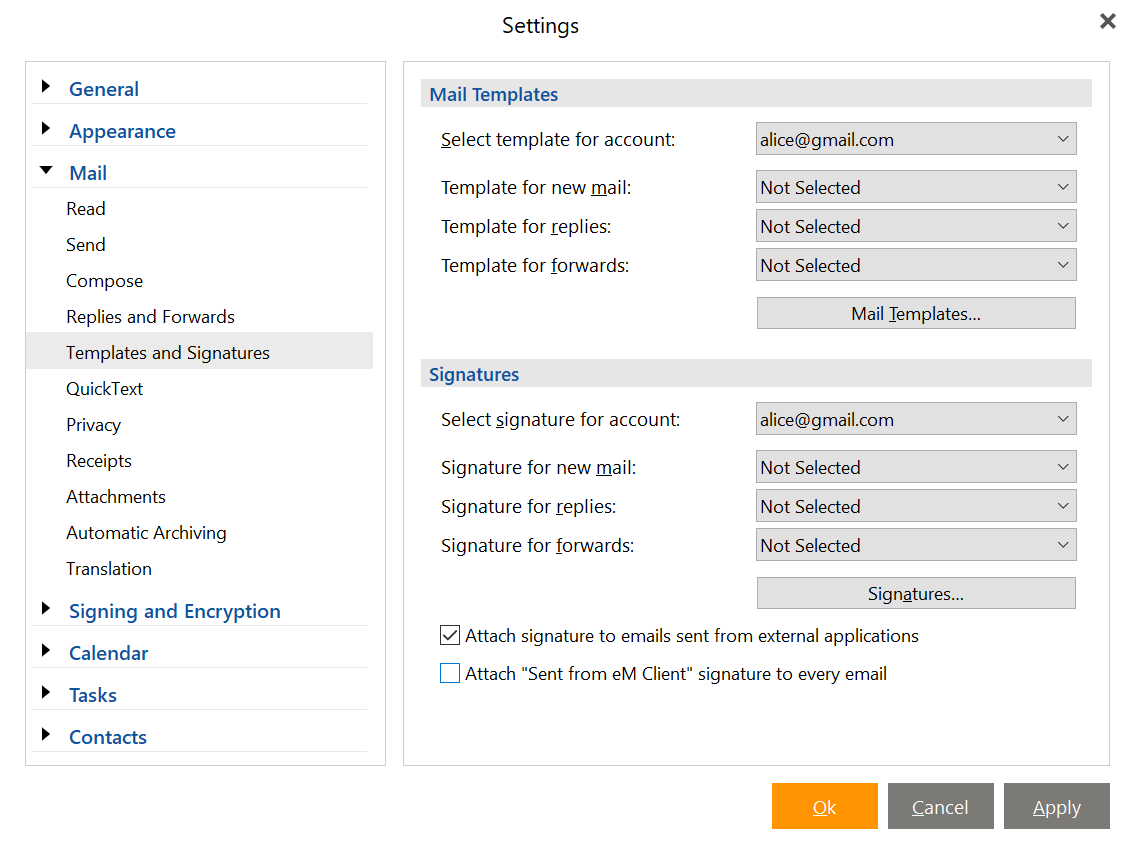Open the signature account dropdown
1135x845 pixels.
pos(916,419)
